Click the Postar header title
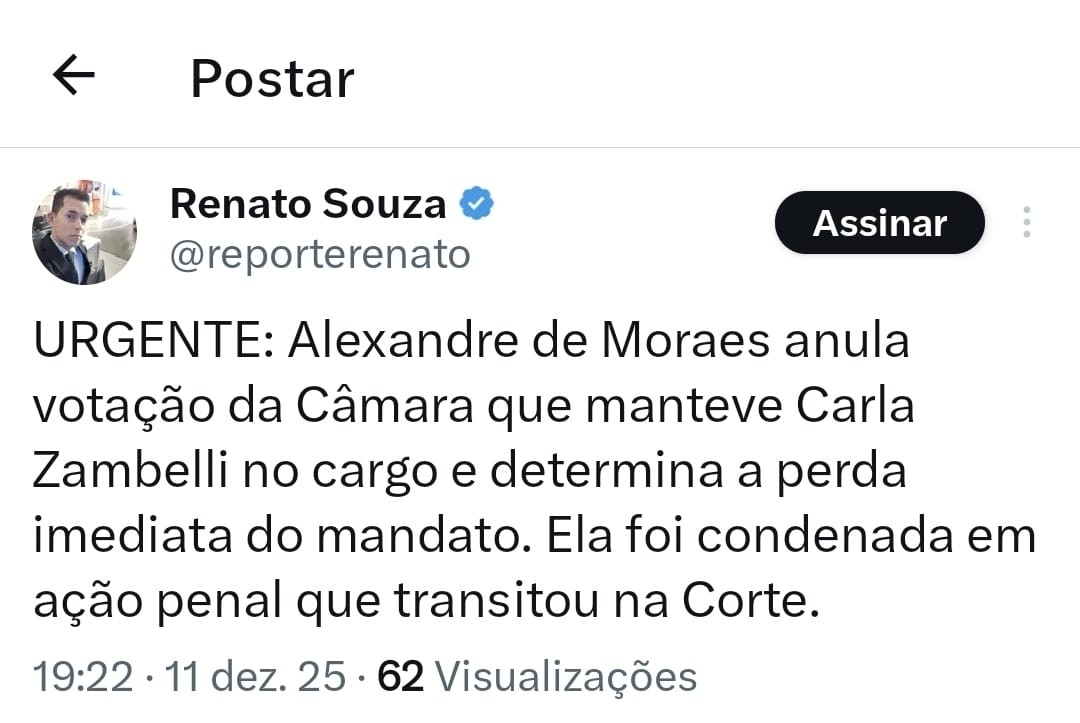Viewport: 1080px width, 723px height. click(272, 78)
